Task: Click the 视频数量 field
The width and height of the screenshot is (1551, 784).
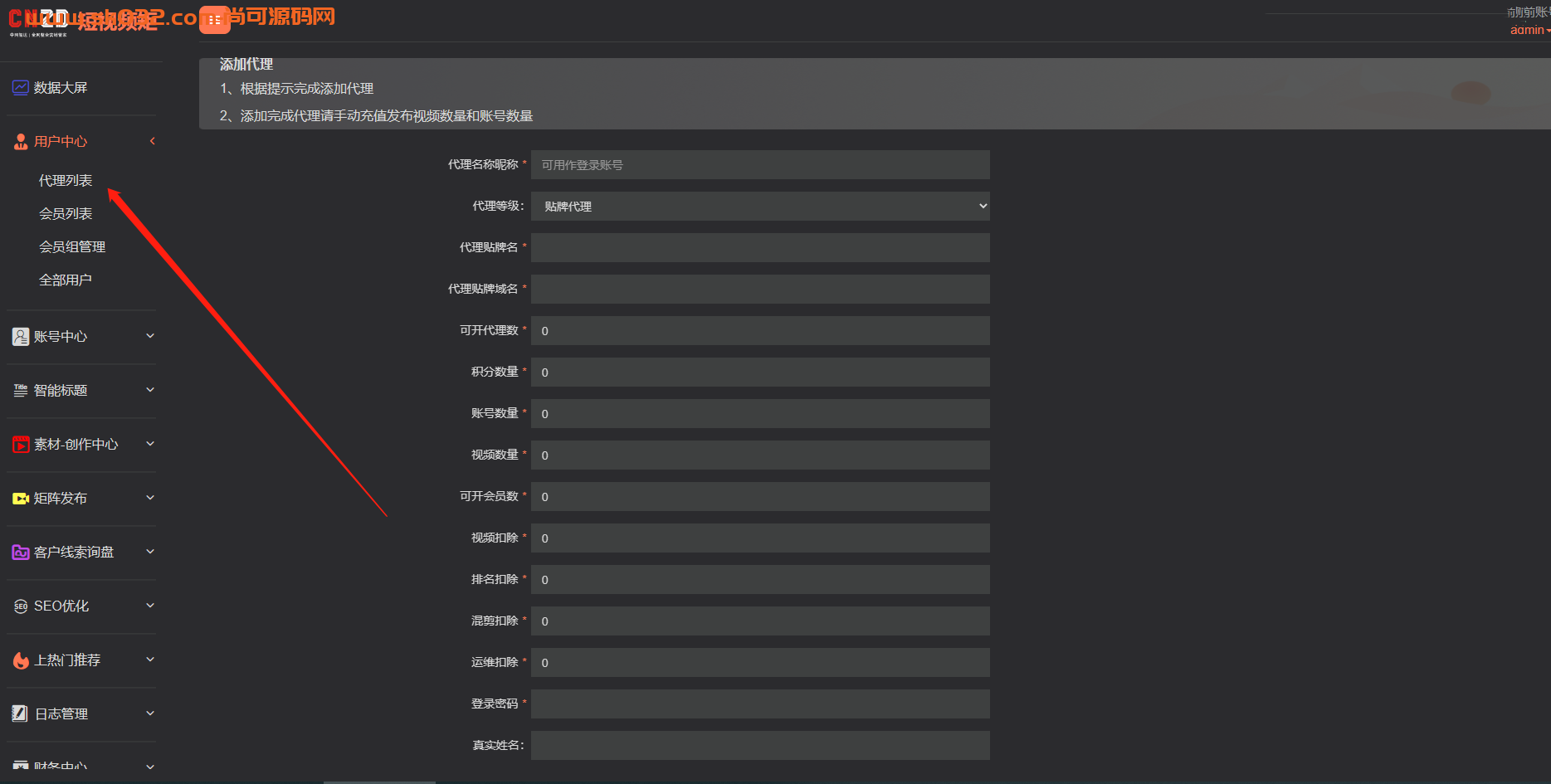Action: point(760,455)
